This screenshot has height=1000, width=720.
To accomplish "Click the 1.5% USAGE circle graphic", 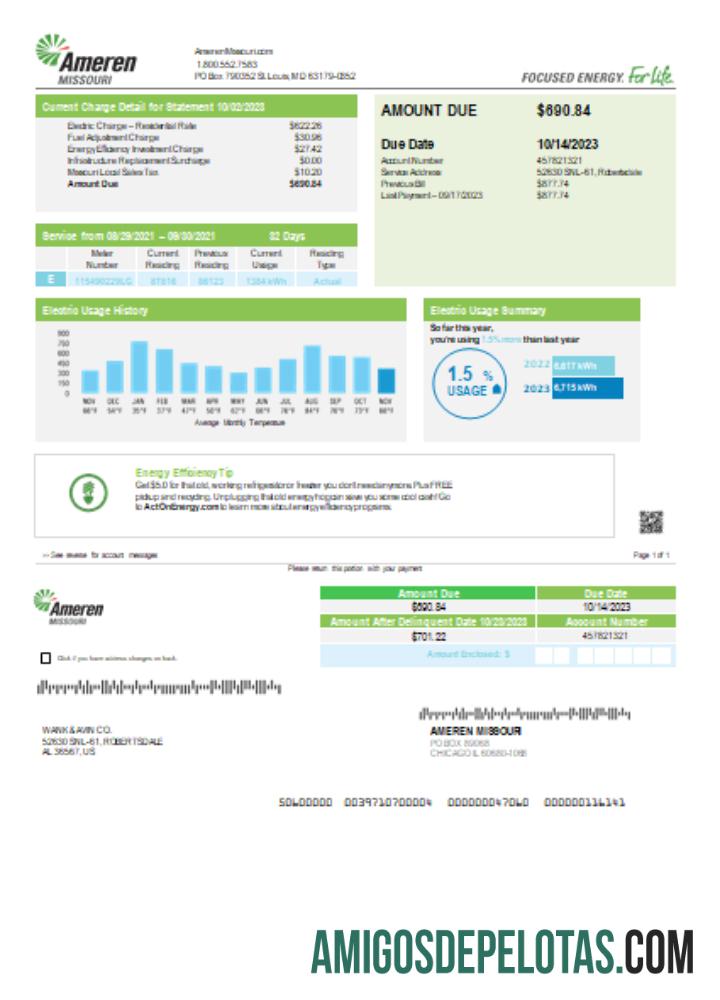I will (x=469, y=382).
